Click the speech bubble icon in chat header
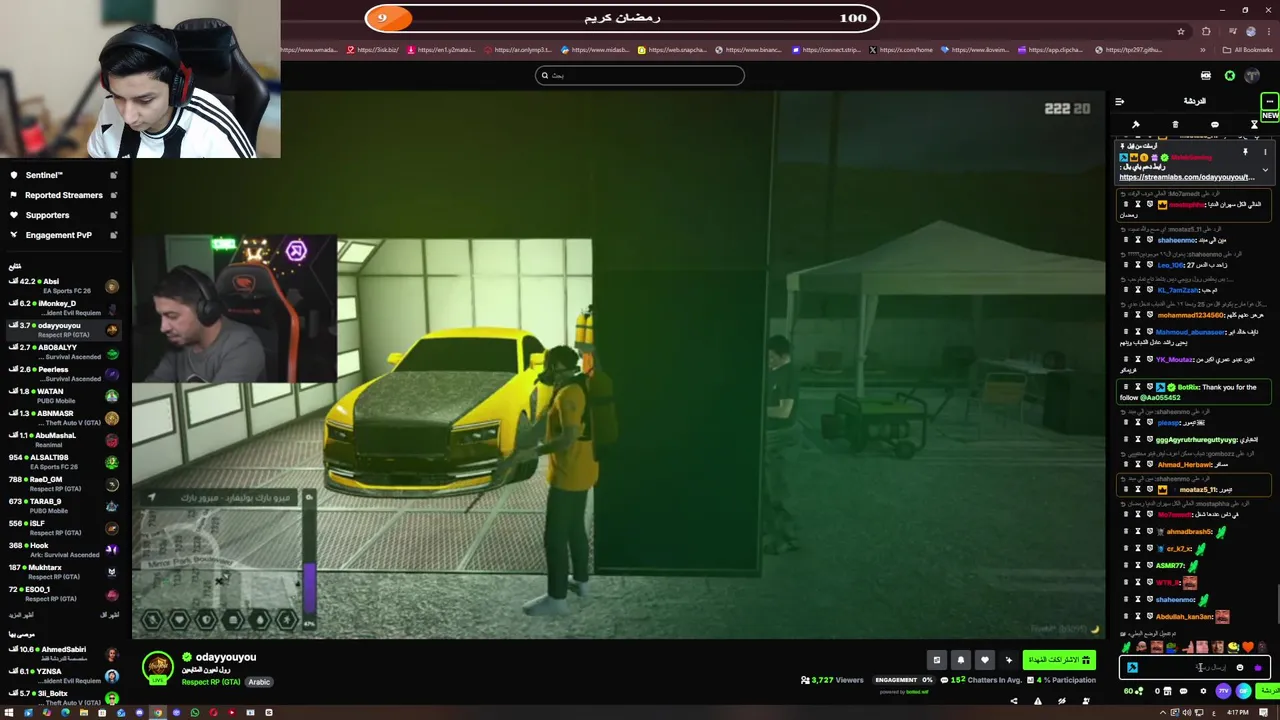 point(1214,125)
